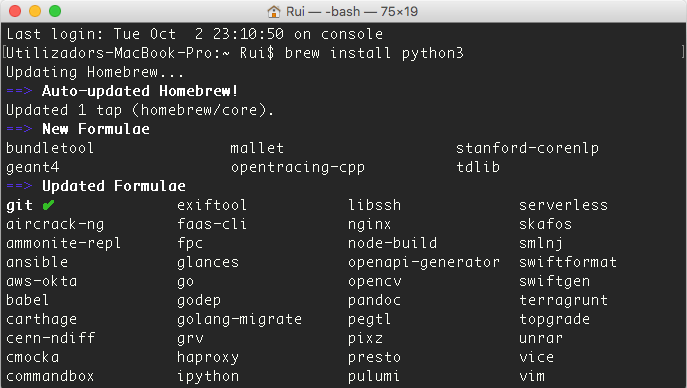Screen dimensions: 687x388
Task: Click the 'grv' formula name
Action: point(190,338)
